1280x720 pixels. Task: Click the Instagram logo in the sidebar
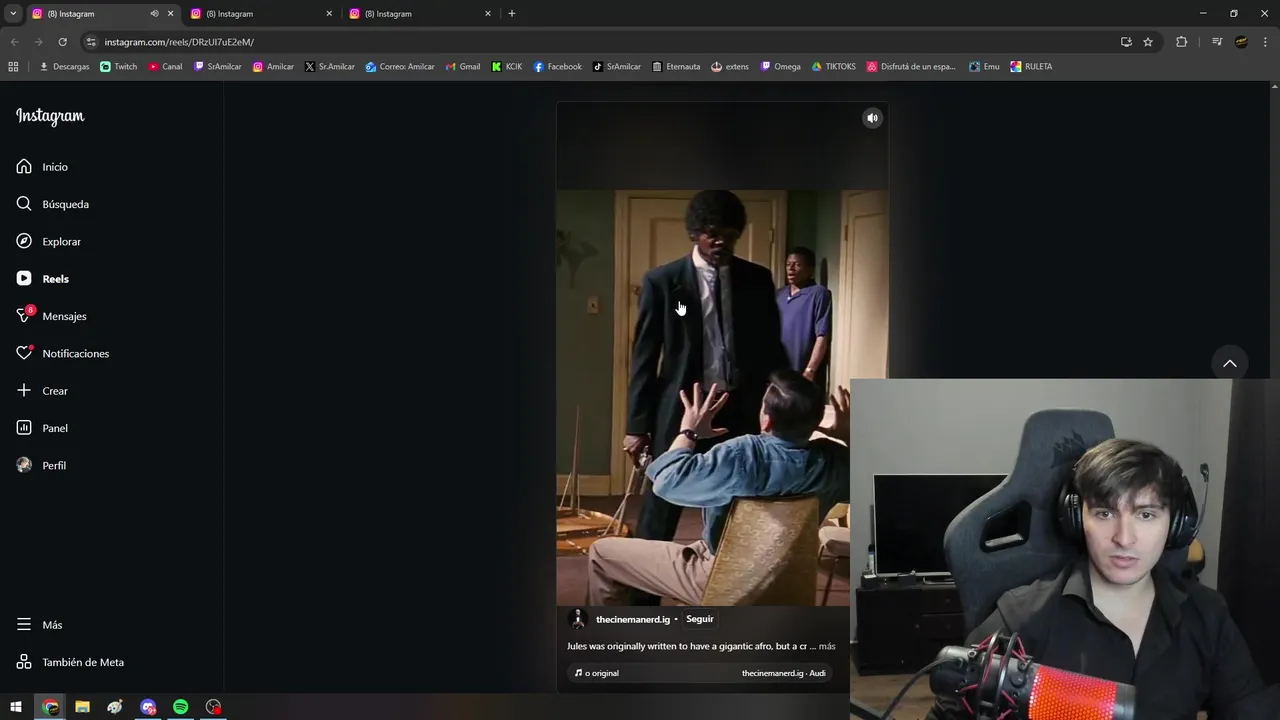[50, 116]
